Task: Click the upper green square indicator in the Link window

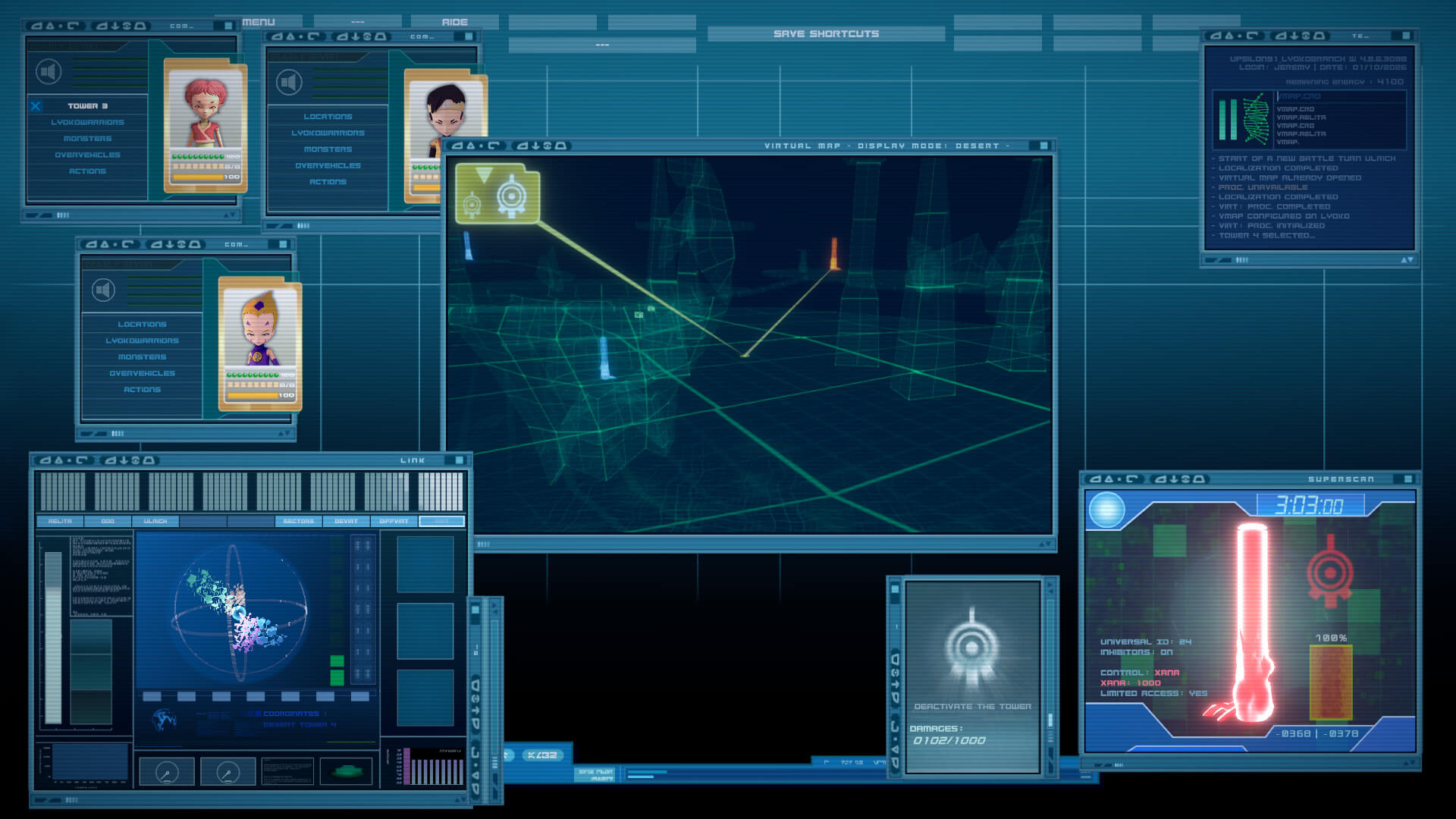Action: click(337, 661)
